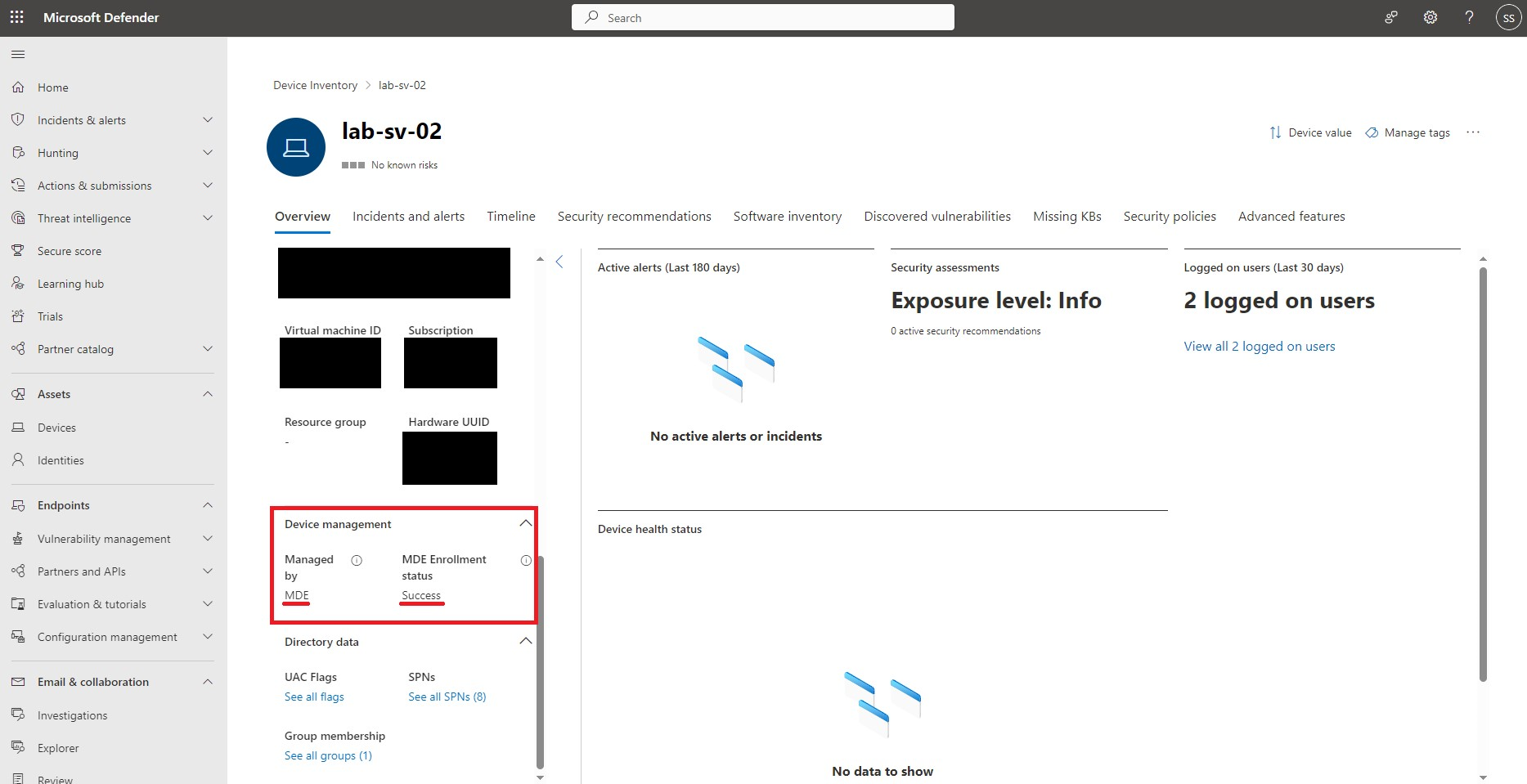The width and height of the screenshot is (1527, 784).
Task: Expand the Threat intelligence chevron
Action: (x=208, y=218)
